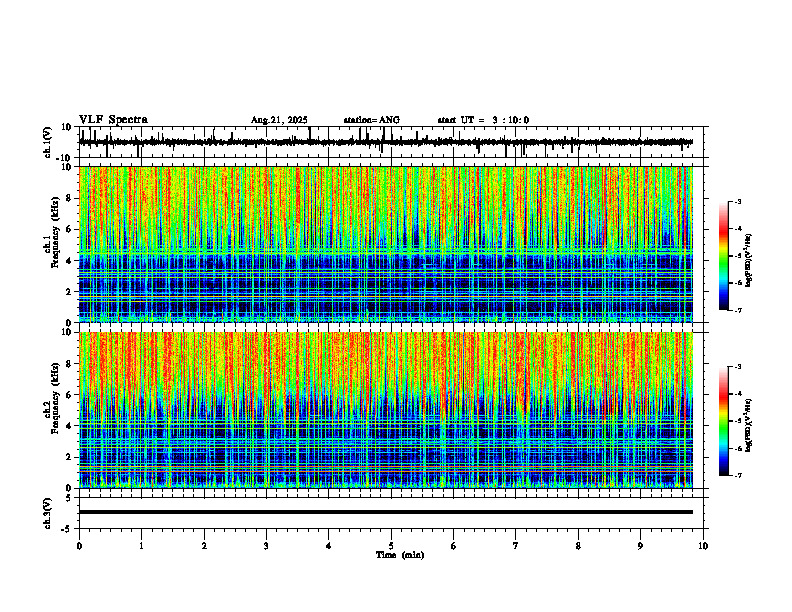Click the "6" kHz tick on ch.2 frequency axis

[x=69, y=395]
